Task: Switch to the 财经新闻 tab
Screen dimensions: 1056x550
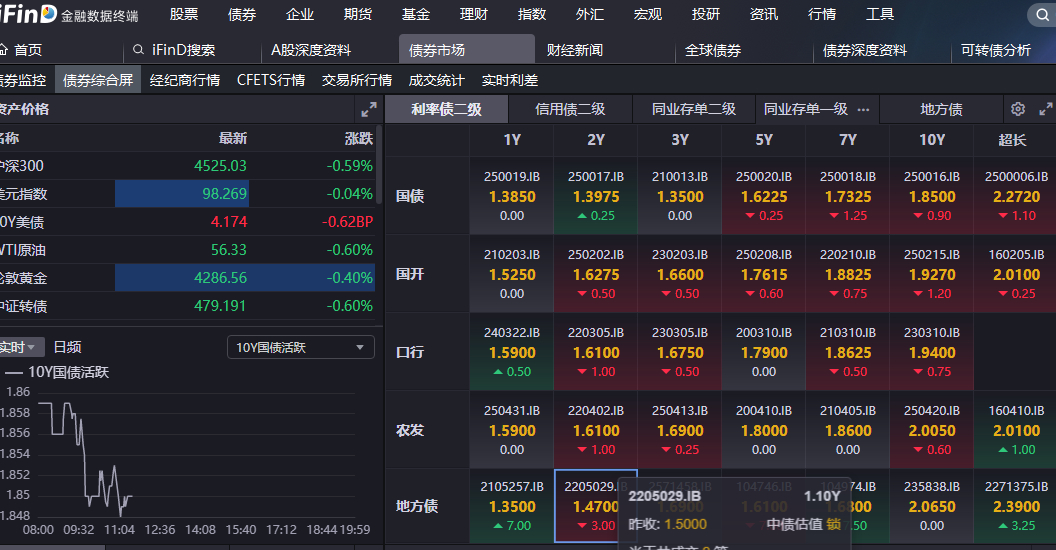Action: pyautogui.click(x=574, y=50)
